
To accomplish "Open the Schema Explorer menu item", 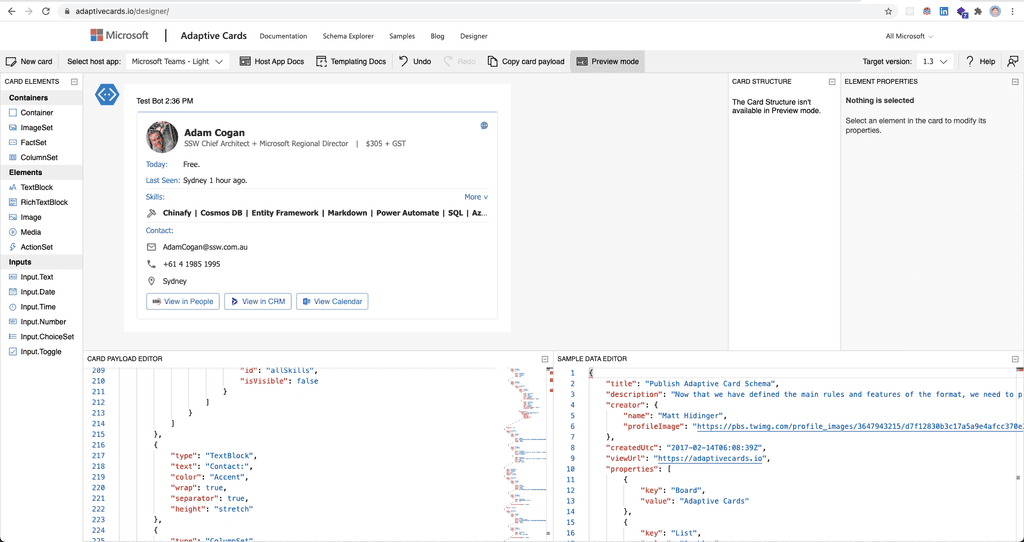I will (347, 36).
